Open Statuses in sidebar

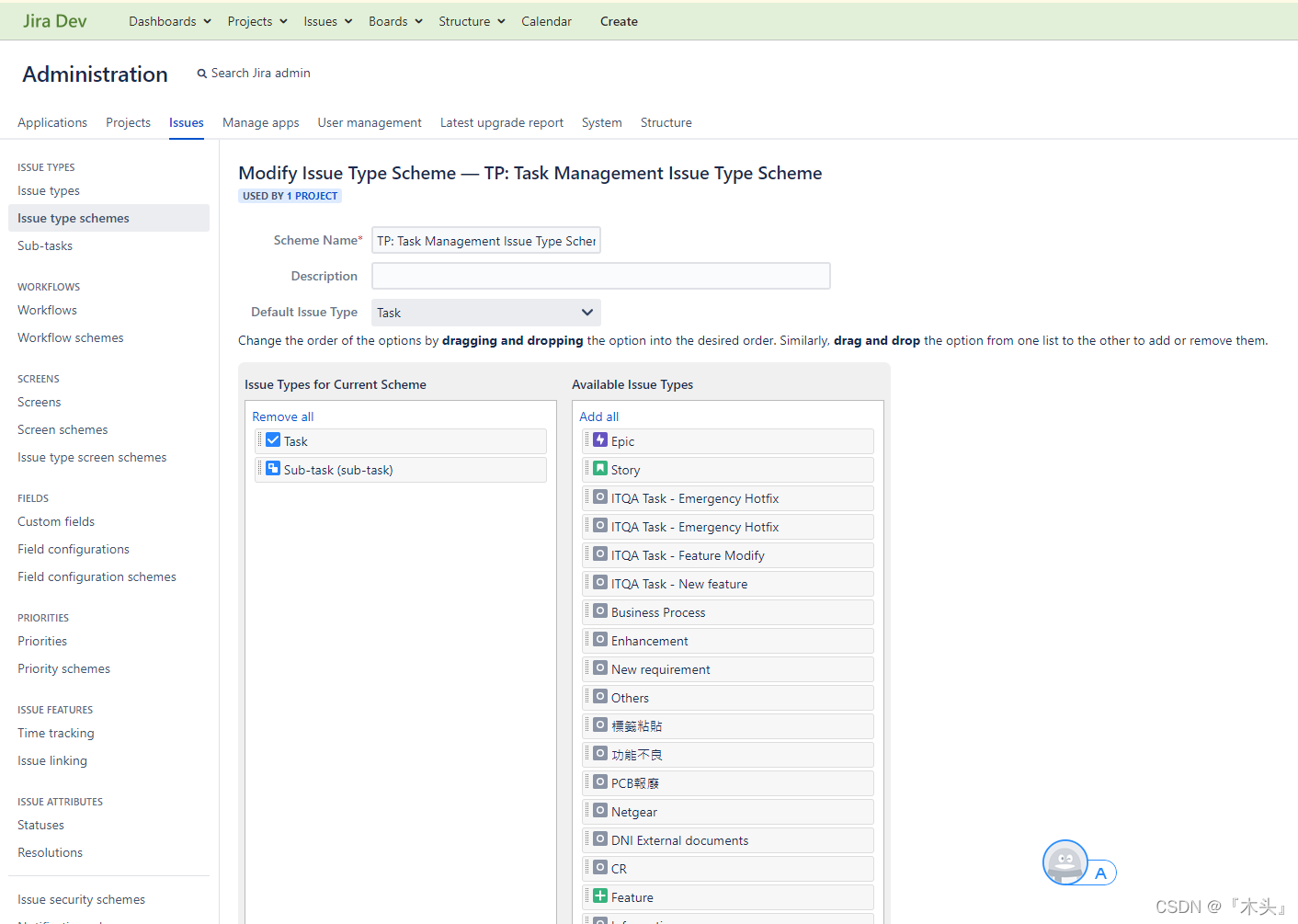tap(41, 825)
